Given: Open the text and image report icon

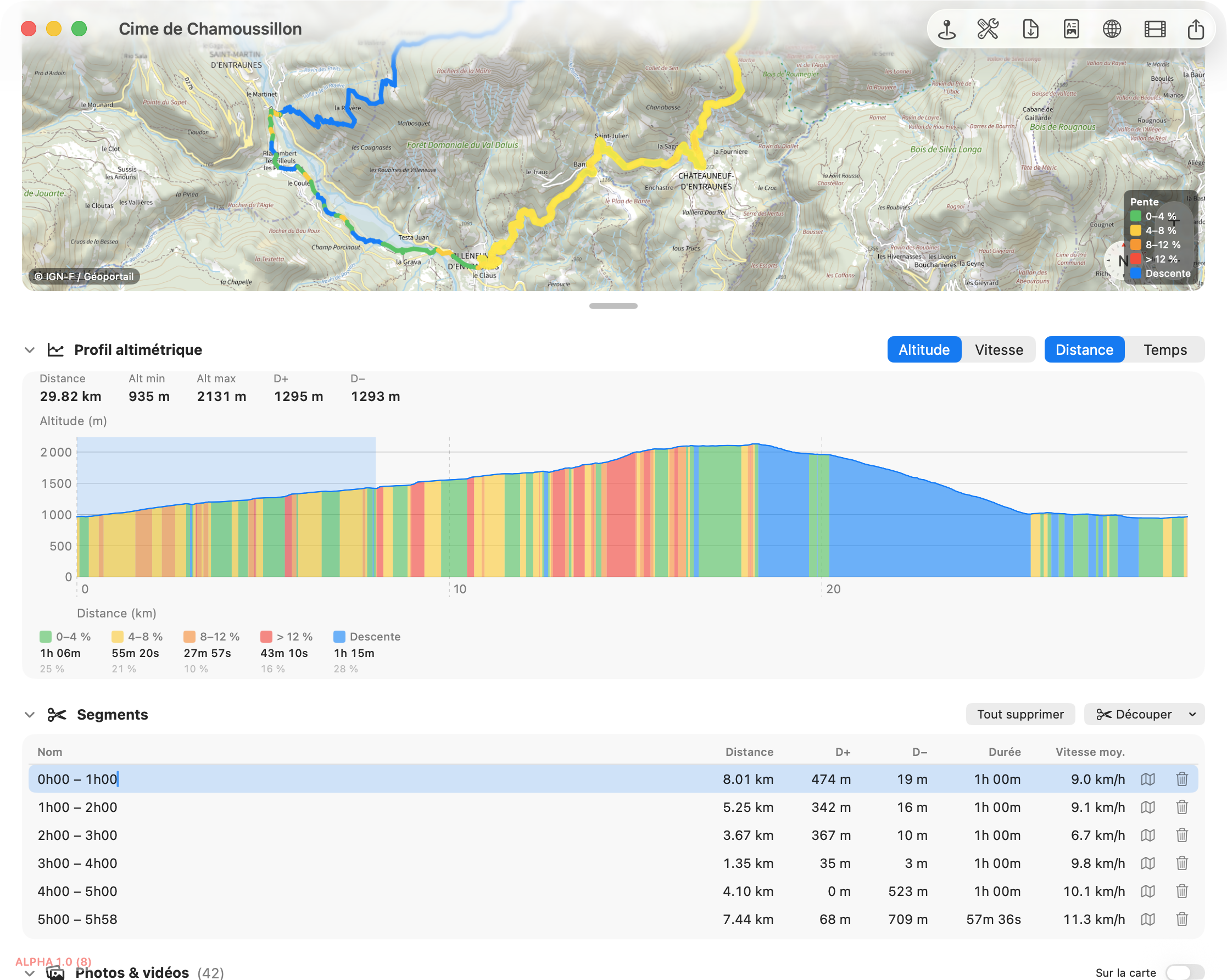Looking at the screenshot, I should point(1071,29).
